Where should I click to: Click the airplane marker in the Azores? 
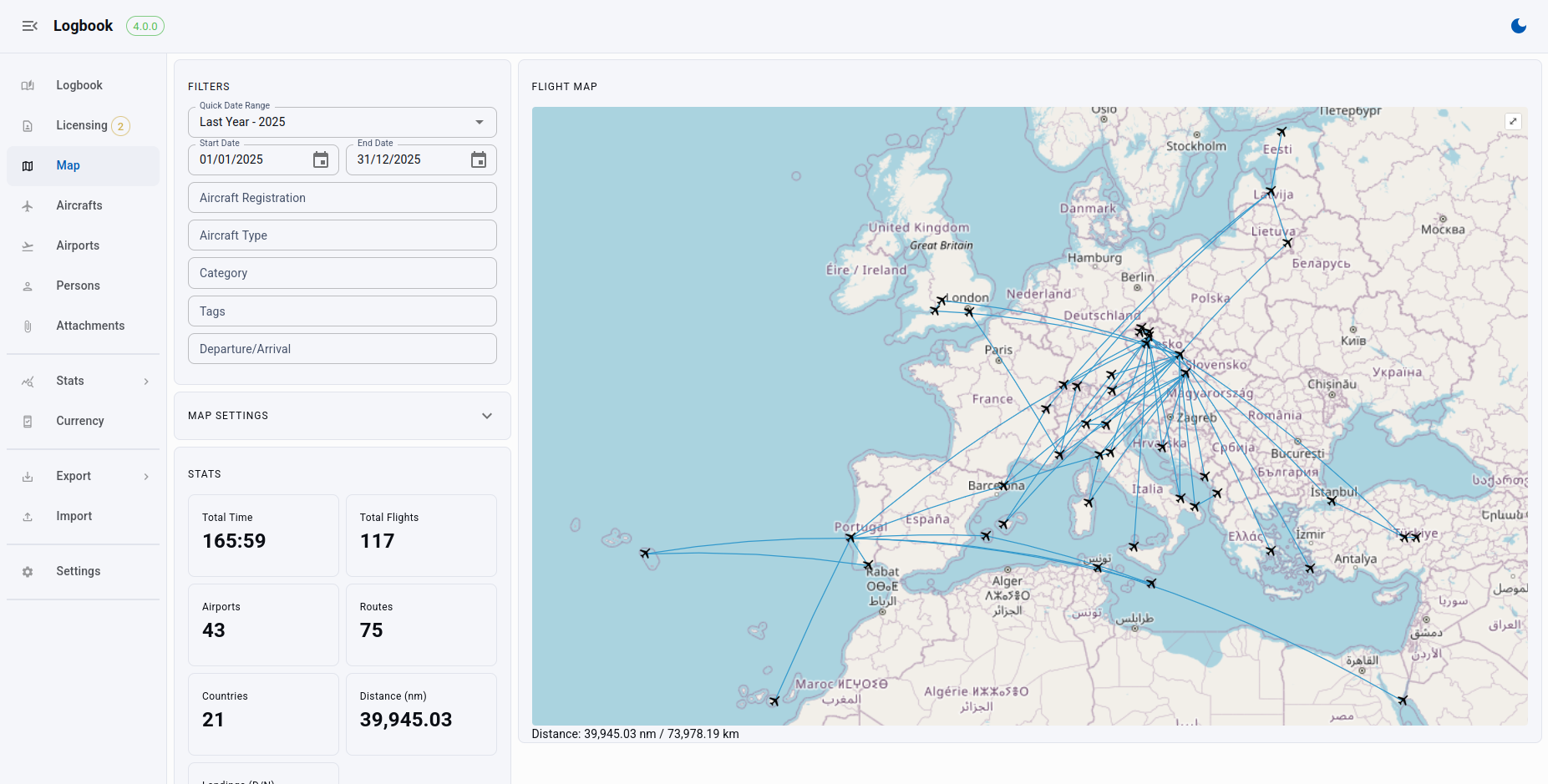point(645,553)
